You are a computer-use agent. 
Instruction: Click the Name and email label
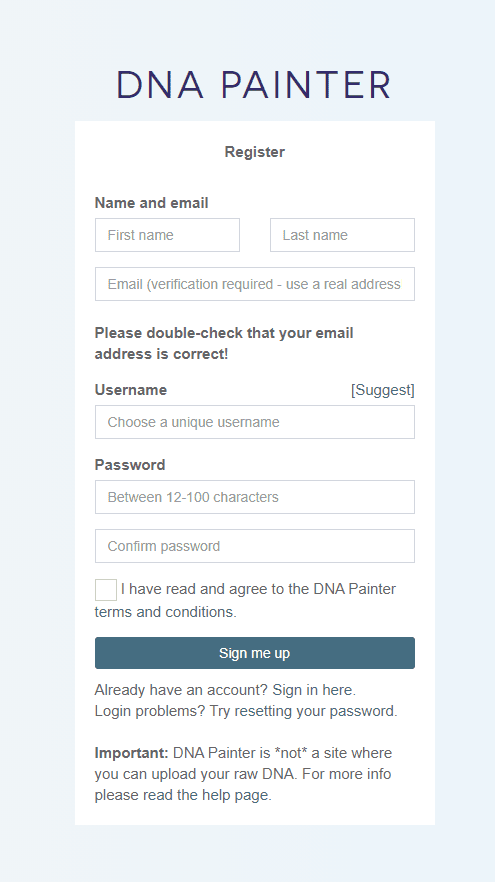point(151,203)
